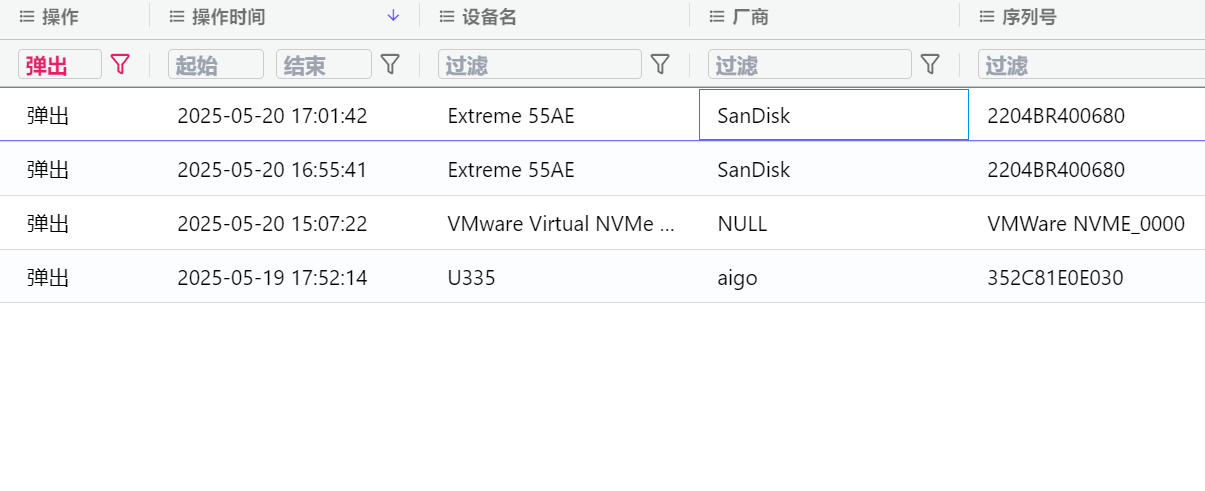Click the 起始 start time filter field
The width and height of the screenshot is (1205, 491).
coord(216,64)
